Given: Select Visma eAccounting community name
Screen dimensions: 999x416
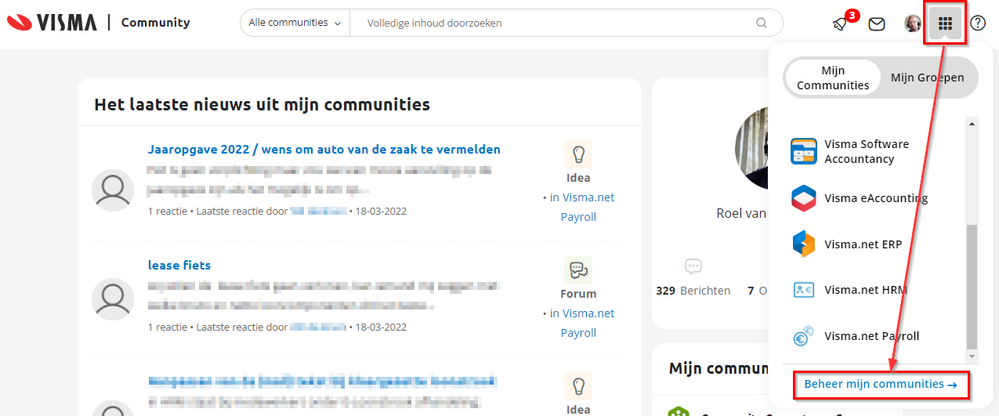Looking at the screenshot, I should pos(875,198).
